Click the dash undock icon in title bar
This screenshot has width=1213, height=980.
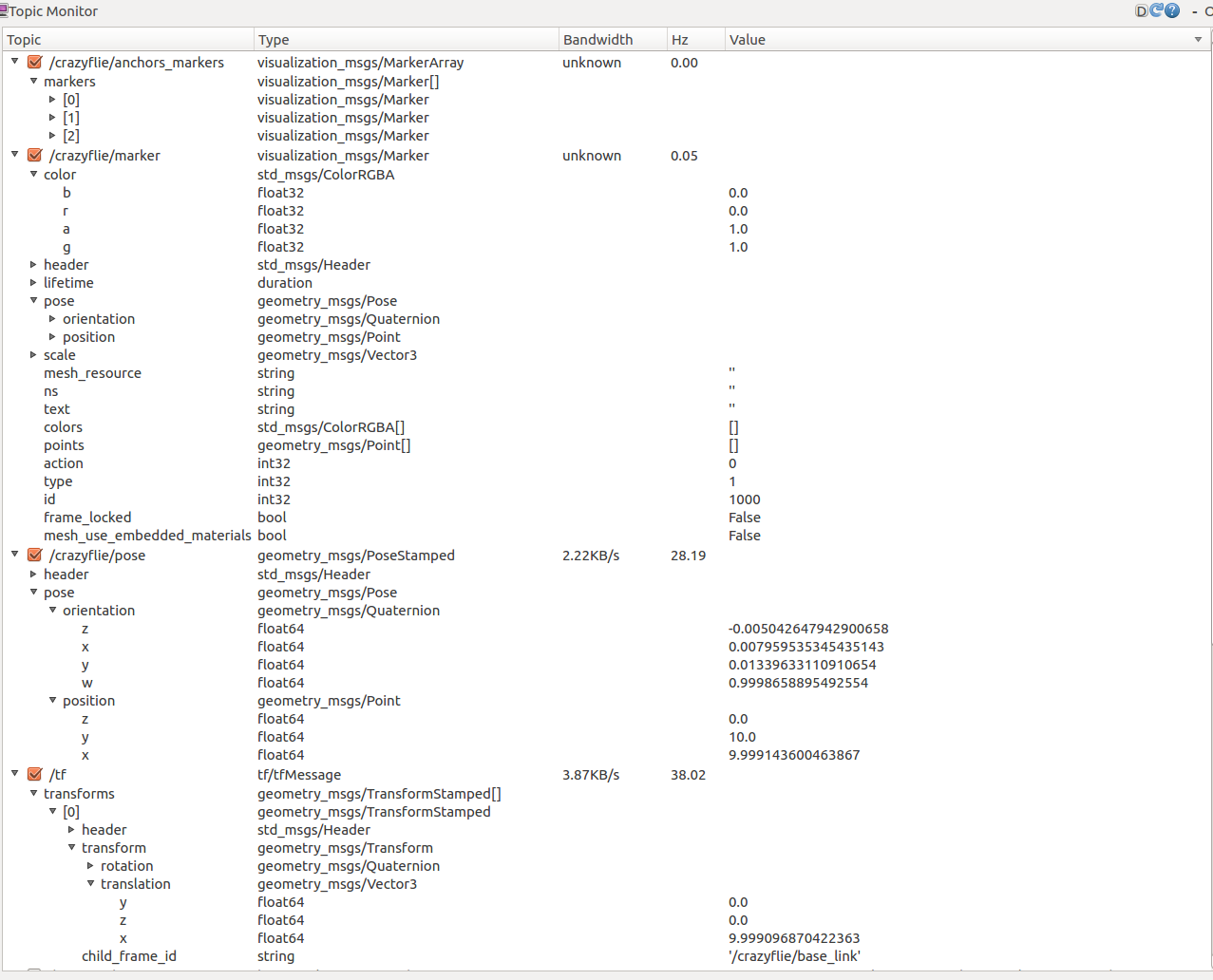(x=1194, y=11)
